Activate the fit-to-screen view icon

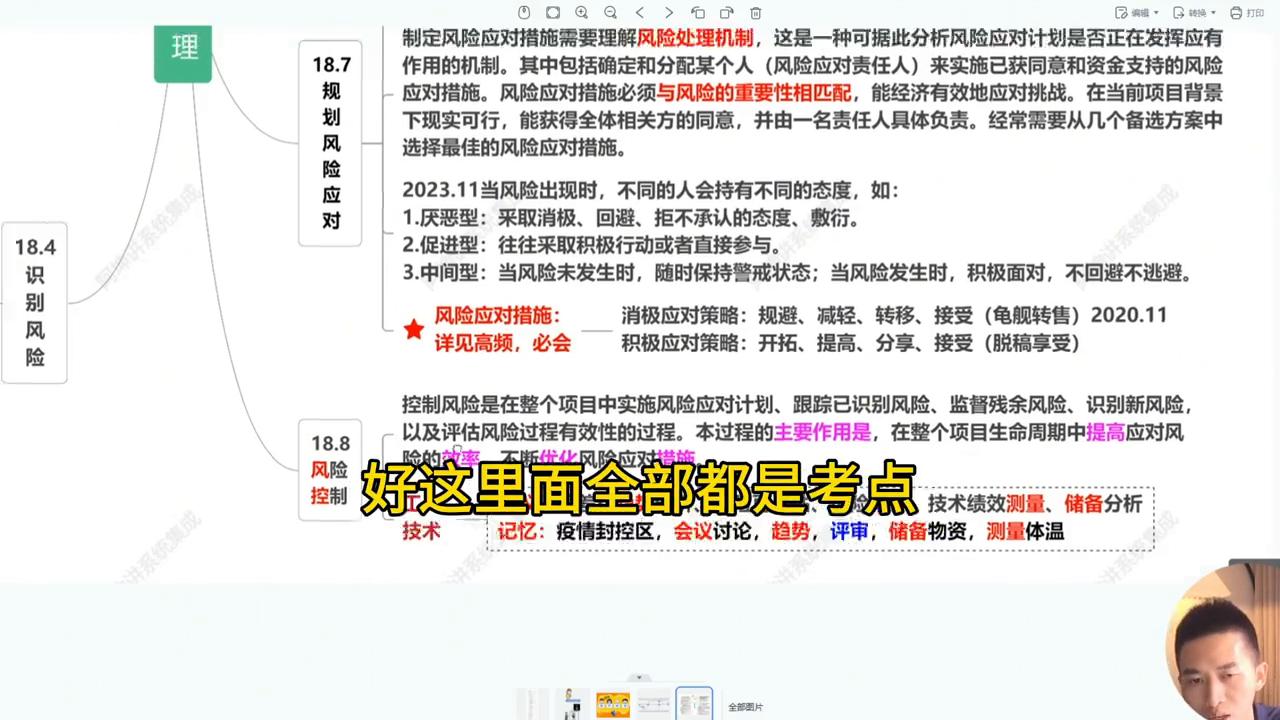(x=553, y=13)
